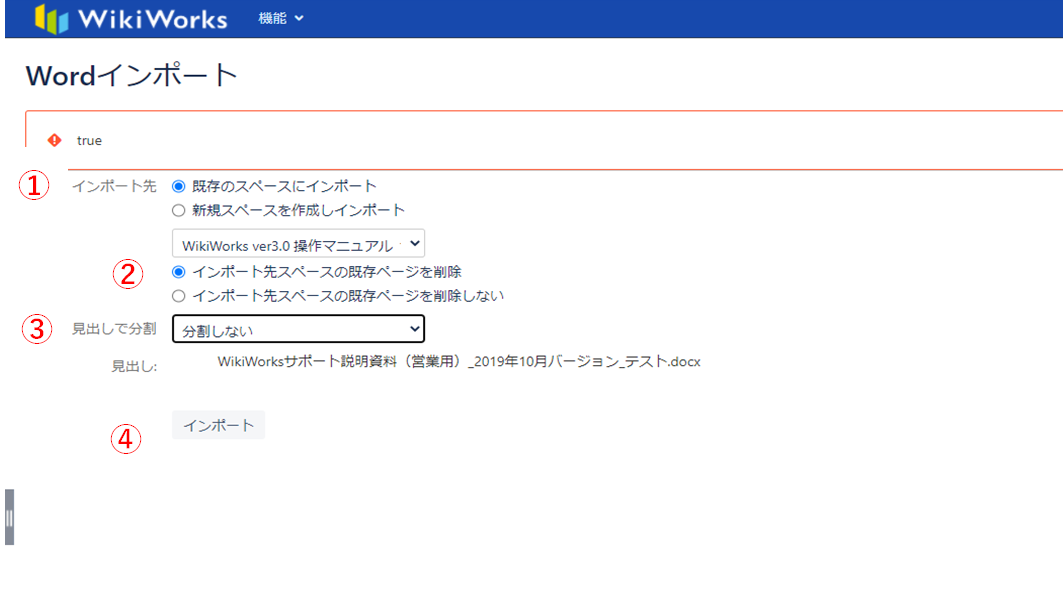Choose インポート先スペースの既存ページを削除しない radio button
The image size is (1063, 594).
pyautogui.click(x=179, y=295)
